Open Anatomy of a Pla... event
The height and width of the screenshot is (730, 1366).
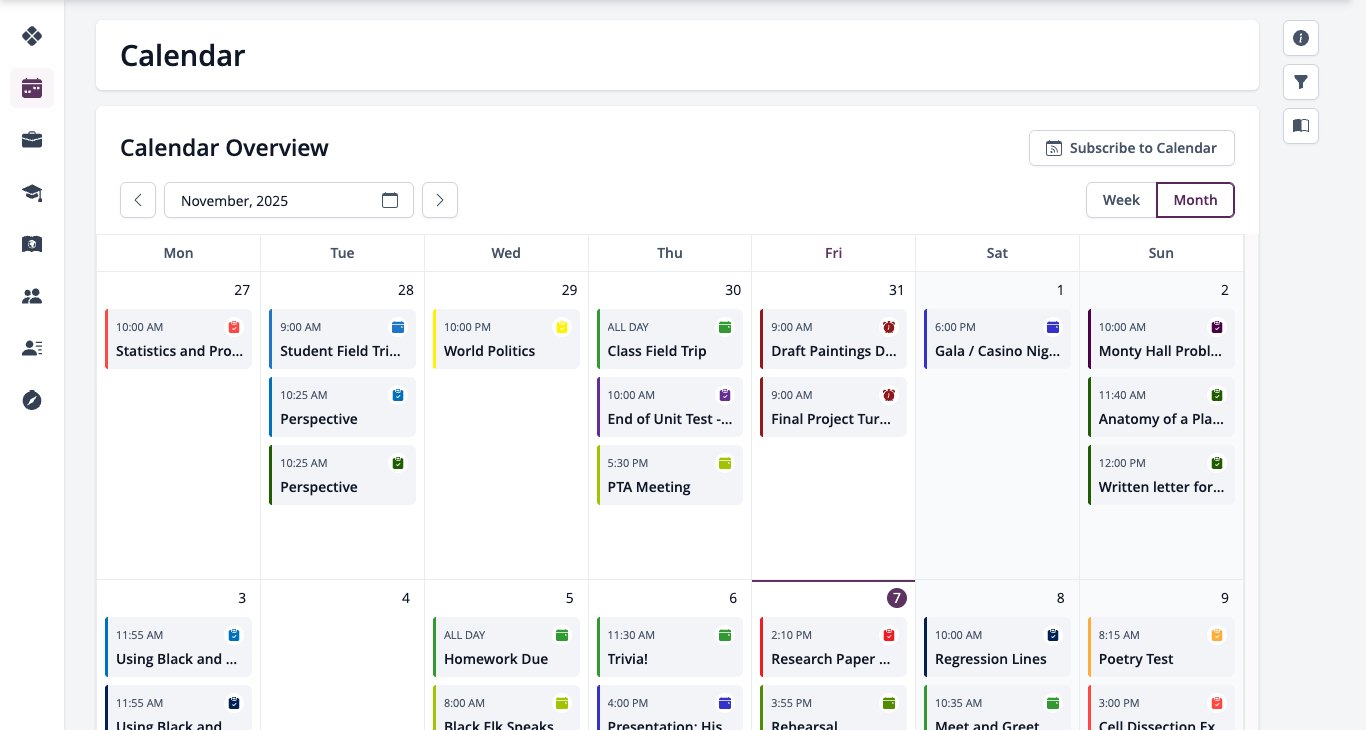[x=1161, y=407]
